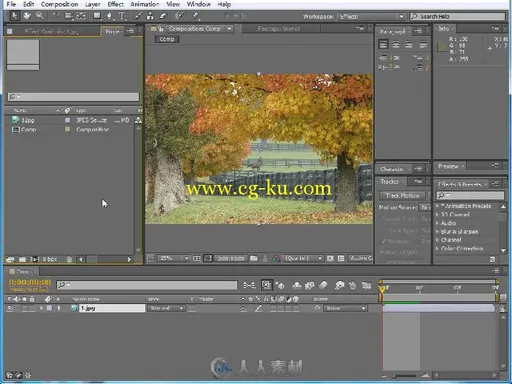Switch to the Effect Controls tab
Image resolution: width=512 pixels, height=384 pixels.
tap(52, 31)
